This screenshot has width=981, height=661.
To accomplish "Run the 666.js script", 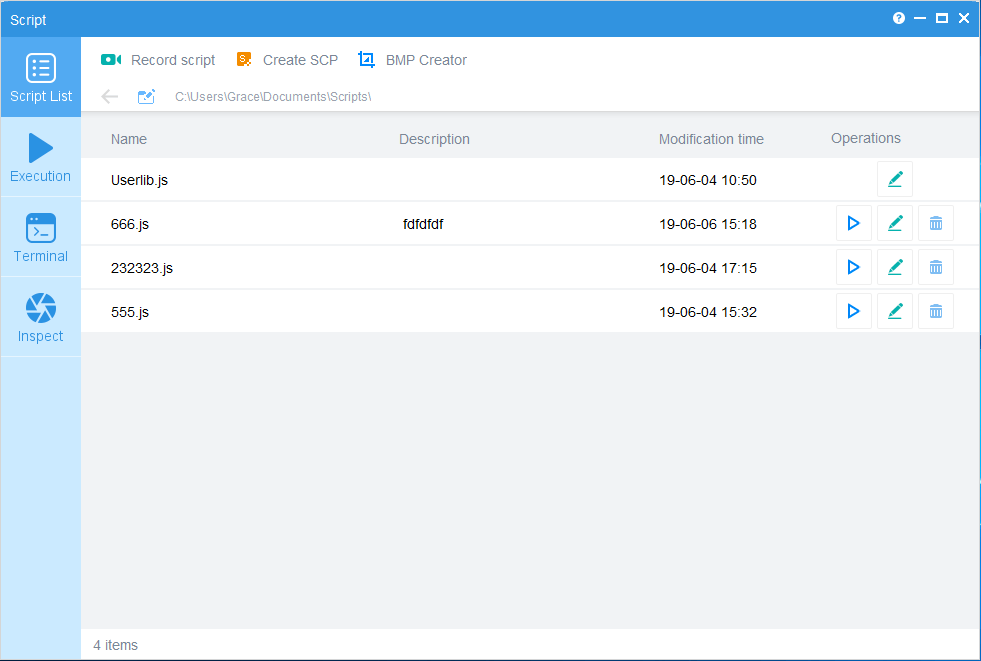I will [853, 223].
